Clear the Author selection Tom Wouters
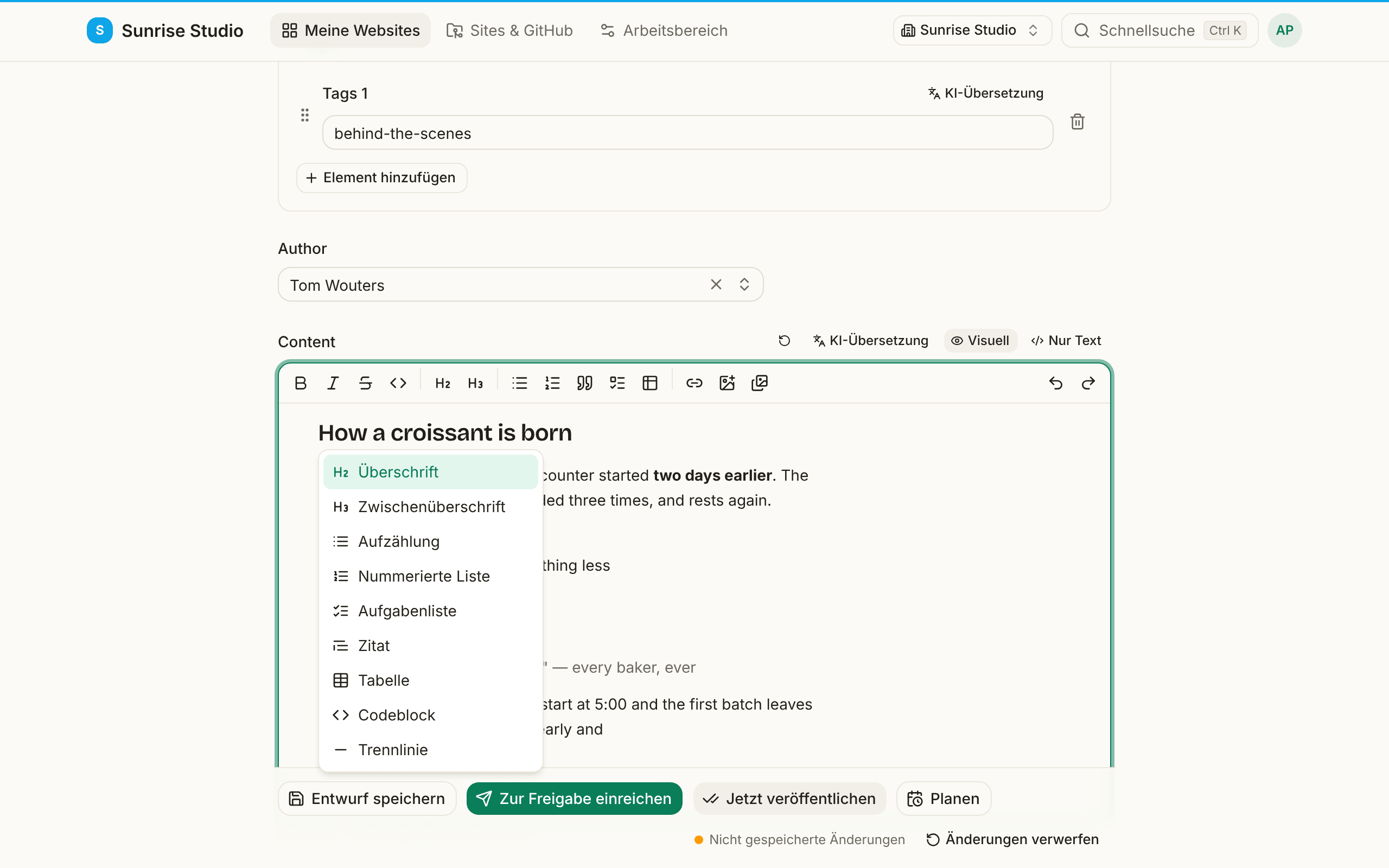1389x868 pixels. pos(716,285)
